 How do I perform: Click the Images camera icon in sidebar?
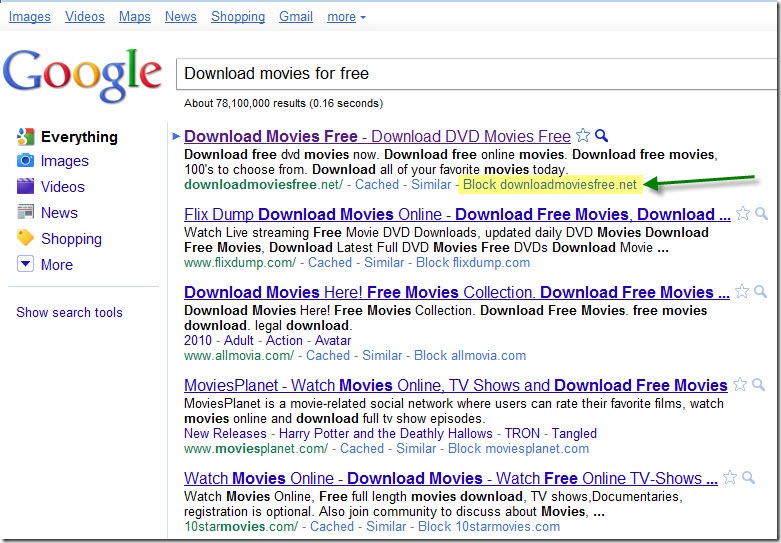25,160
